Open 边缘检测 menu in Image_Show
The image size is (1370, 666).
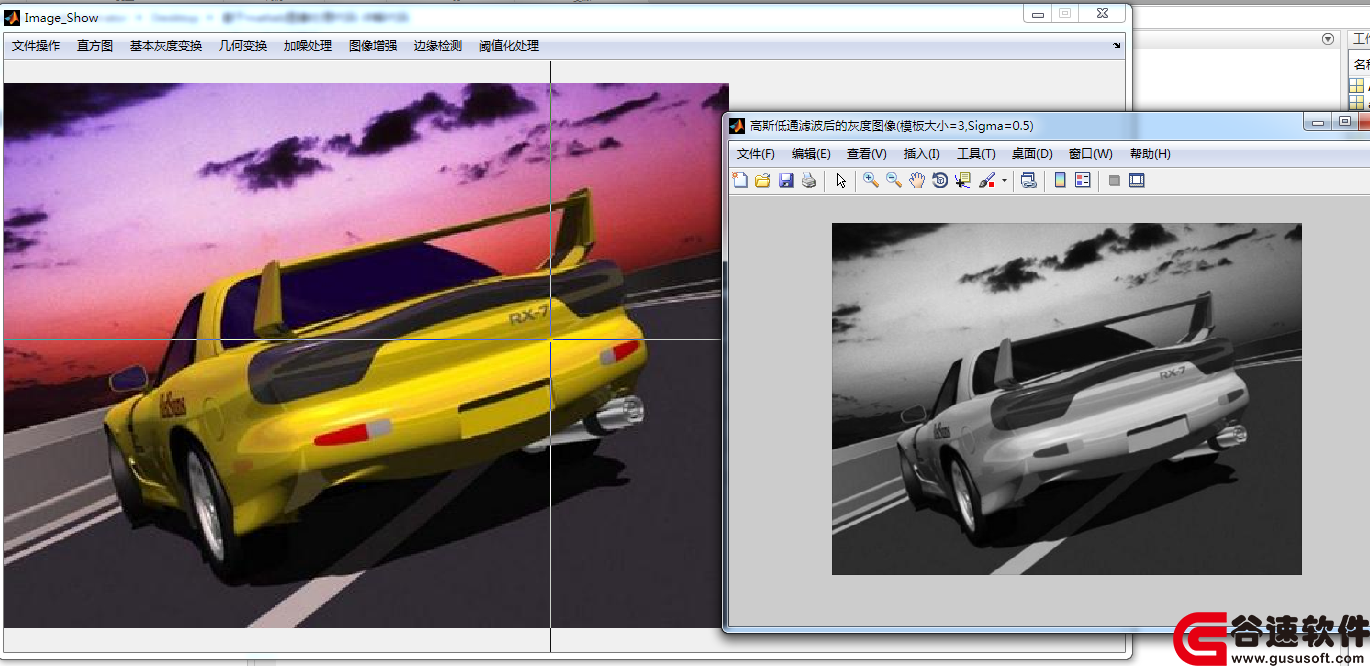[438, 46]
